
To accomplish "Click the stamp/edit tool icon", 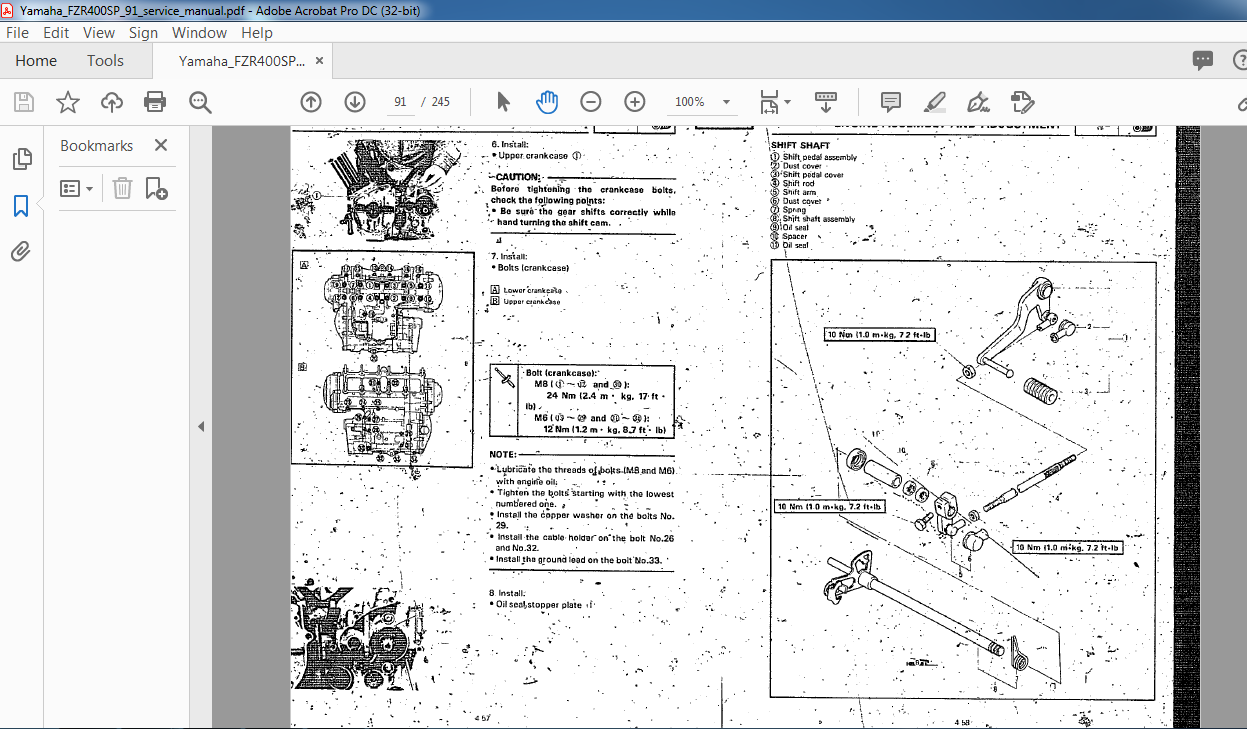I will coord(1022,102).
